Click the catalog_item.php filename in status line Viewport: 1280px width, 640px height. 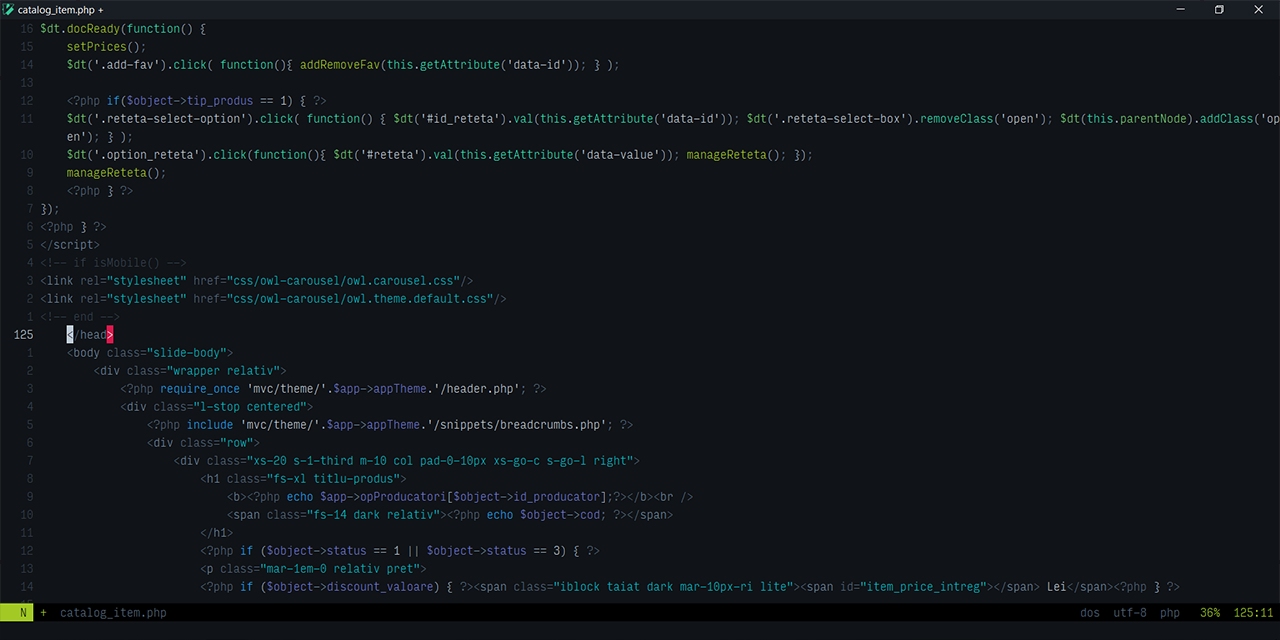113,612
